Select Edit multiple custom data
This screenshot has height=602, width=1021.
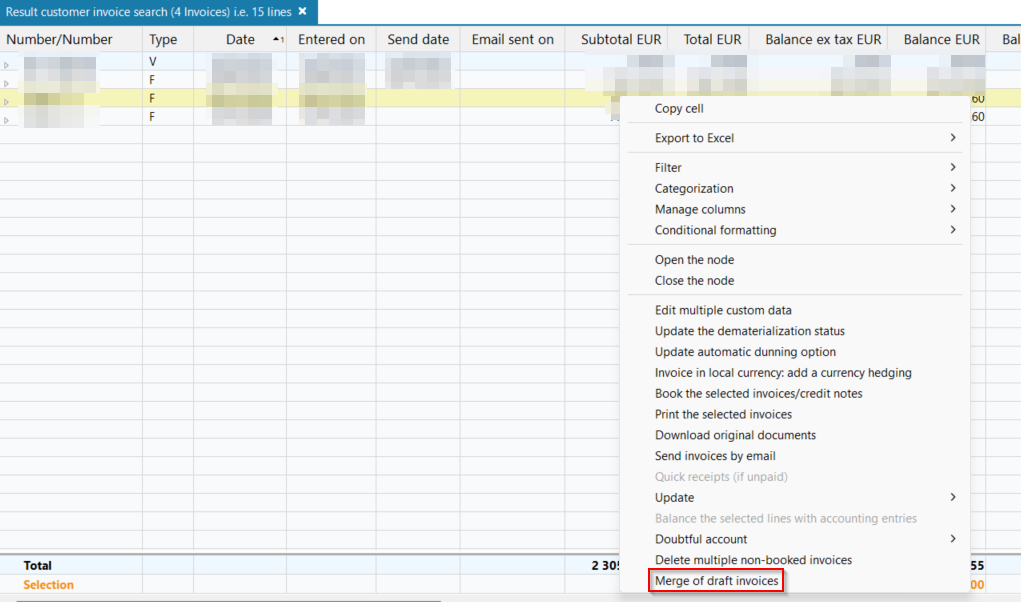click(x=723, y=310)
